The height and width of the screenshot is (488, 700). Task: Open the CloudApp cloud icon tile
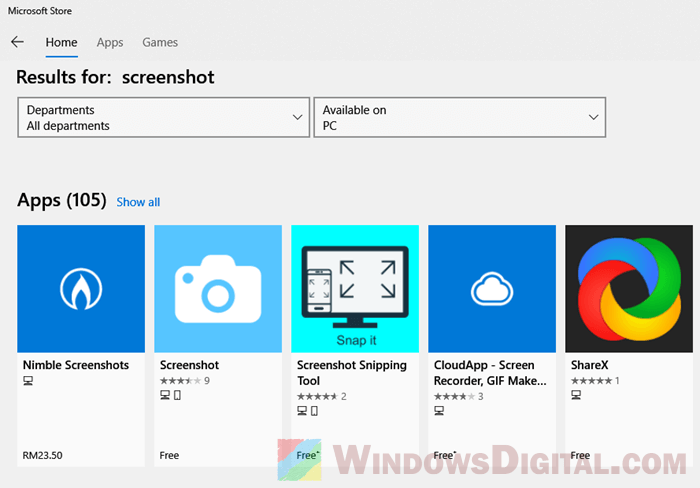[492, 289]
